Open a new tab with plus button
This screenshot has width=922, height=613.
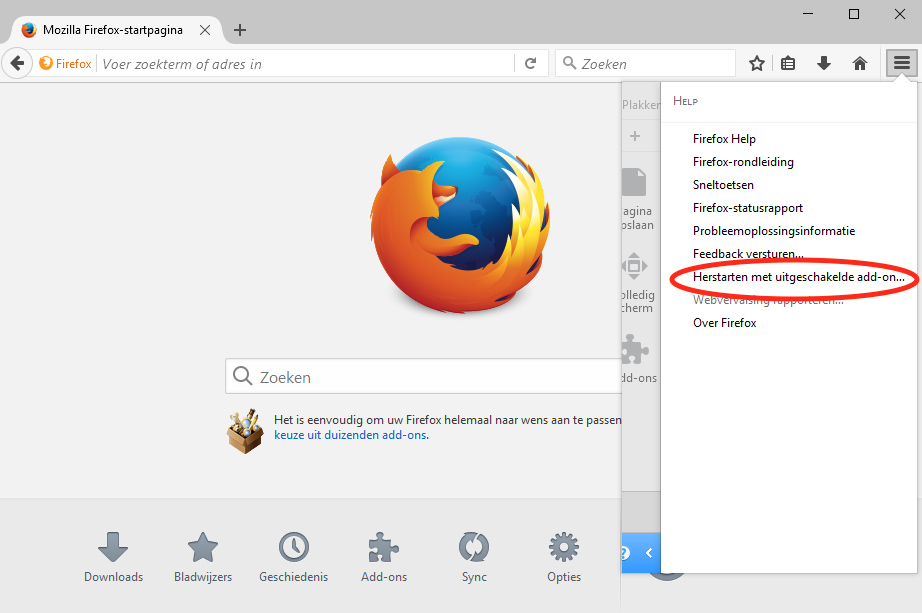[239, 30]
